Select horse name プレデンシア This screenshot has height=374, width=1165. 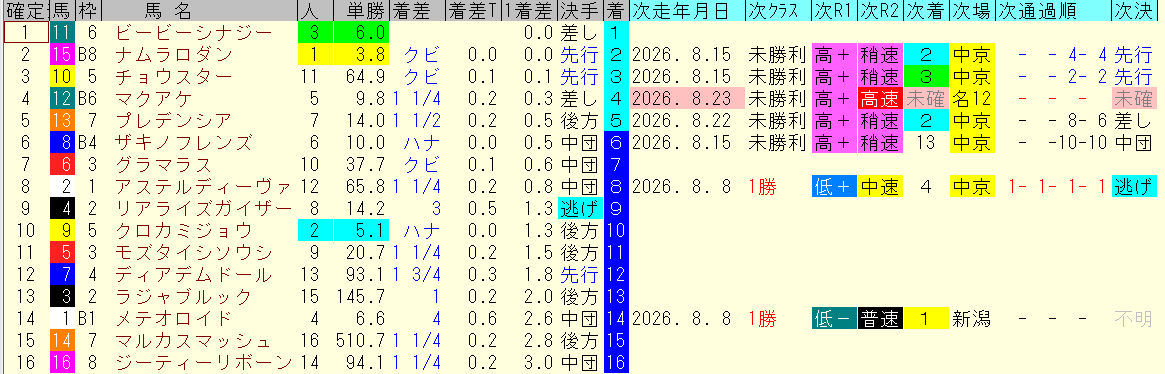coord(175,120)
